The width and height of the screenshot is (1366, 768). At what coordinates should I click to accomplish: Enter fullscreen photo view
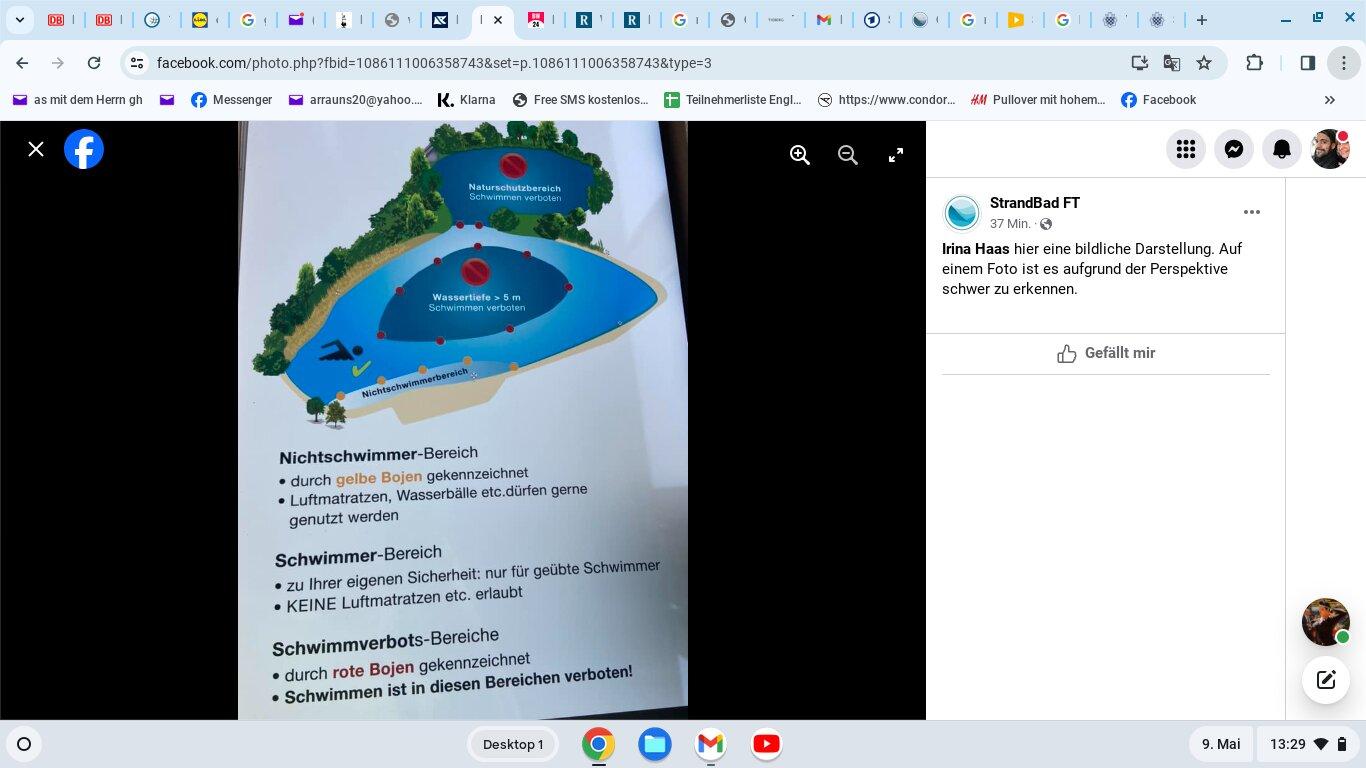(x=896, y=155)
